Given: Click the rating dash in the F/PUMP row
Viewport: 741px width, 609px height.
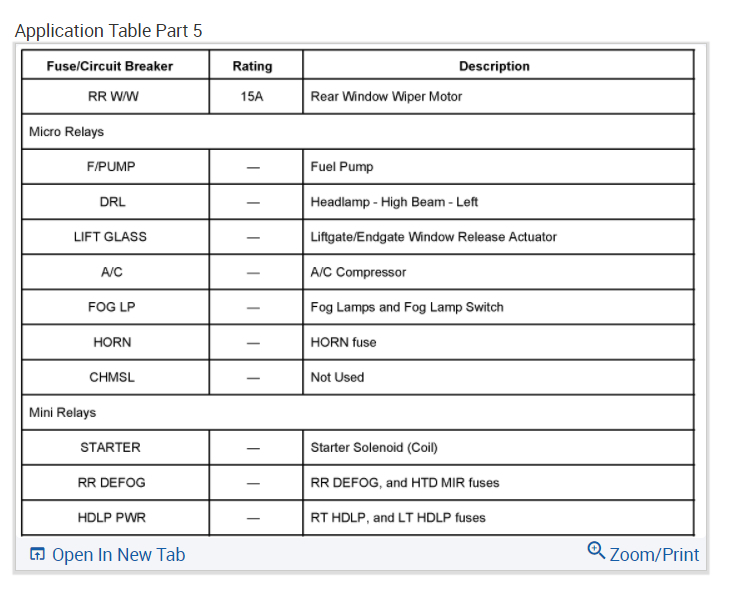Looking at the screenshot, I should pos(253,167).
